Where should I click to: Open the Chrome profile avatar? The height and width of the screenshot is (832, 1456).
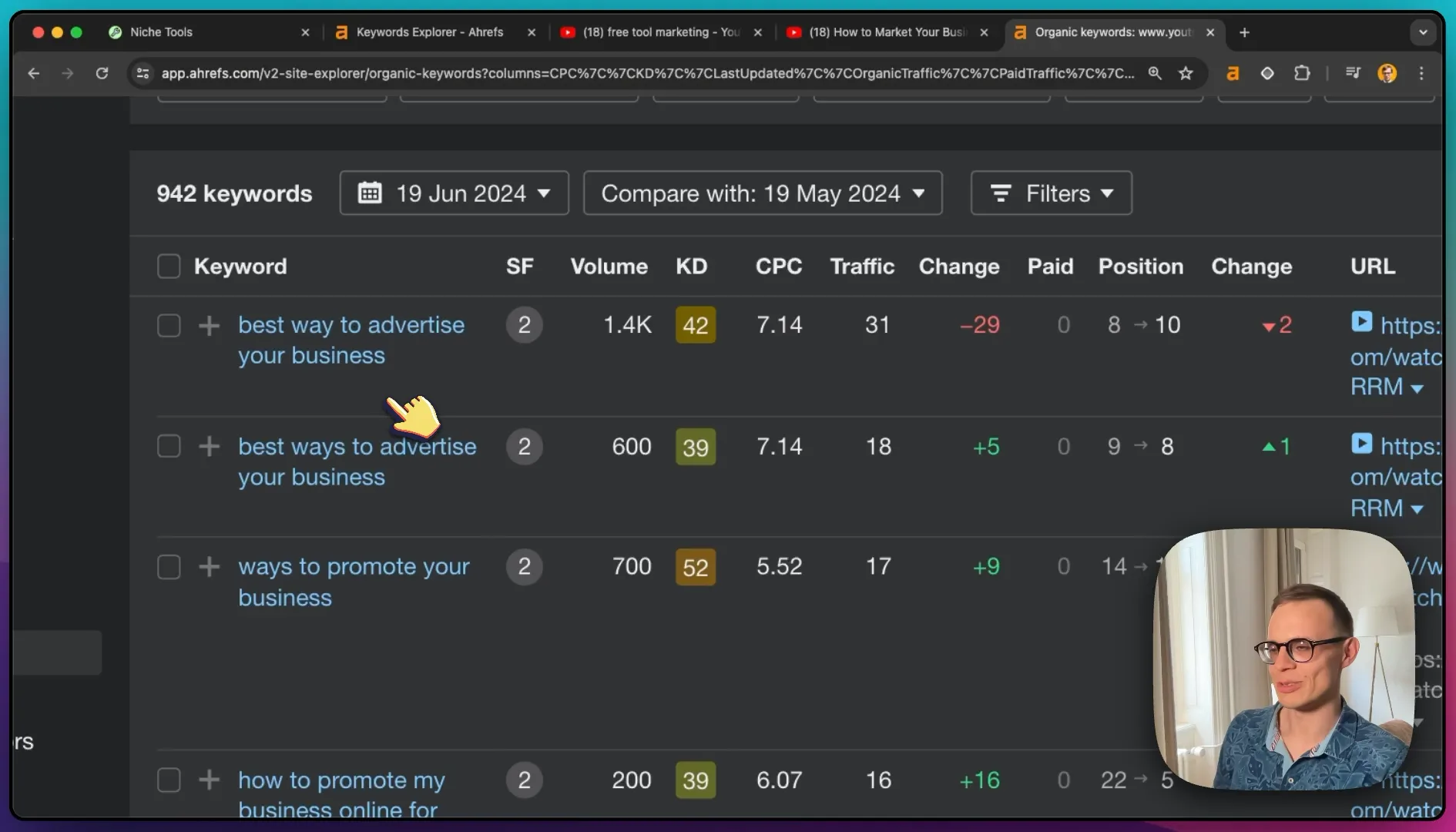(x=1387, y=73)
